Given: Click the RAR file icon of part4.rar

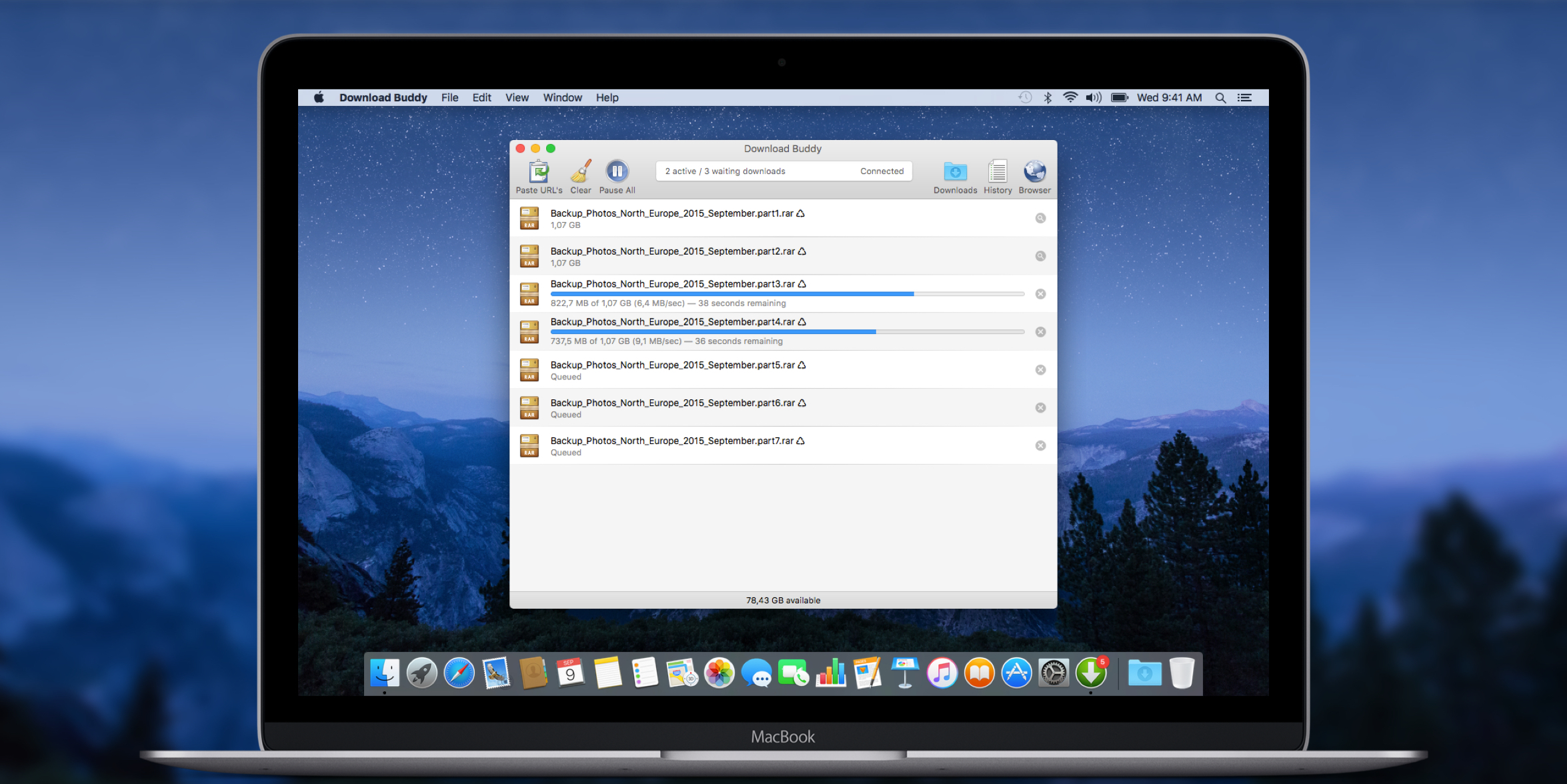Looking at the screenshot, I should pyautogui.click(x=529, y=332).
